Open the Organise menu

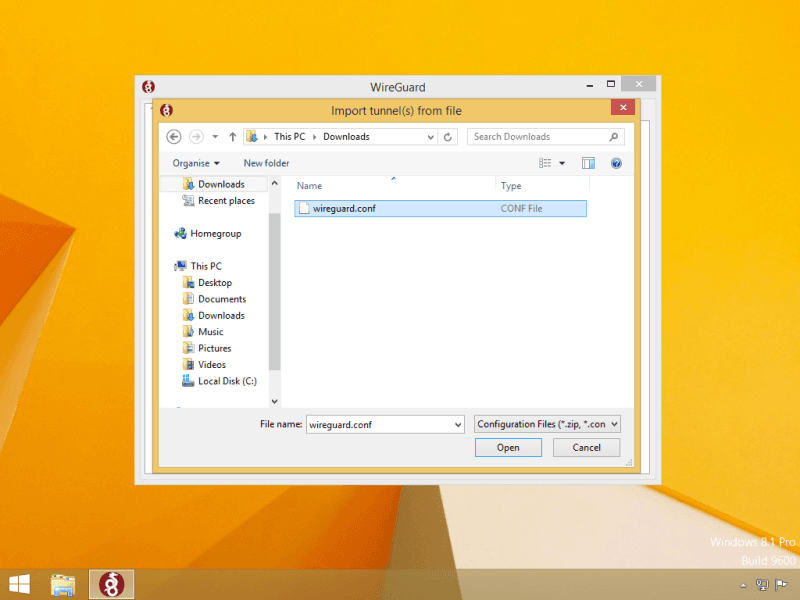[x=196, y=163]
